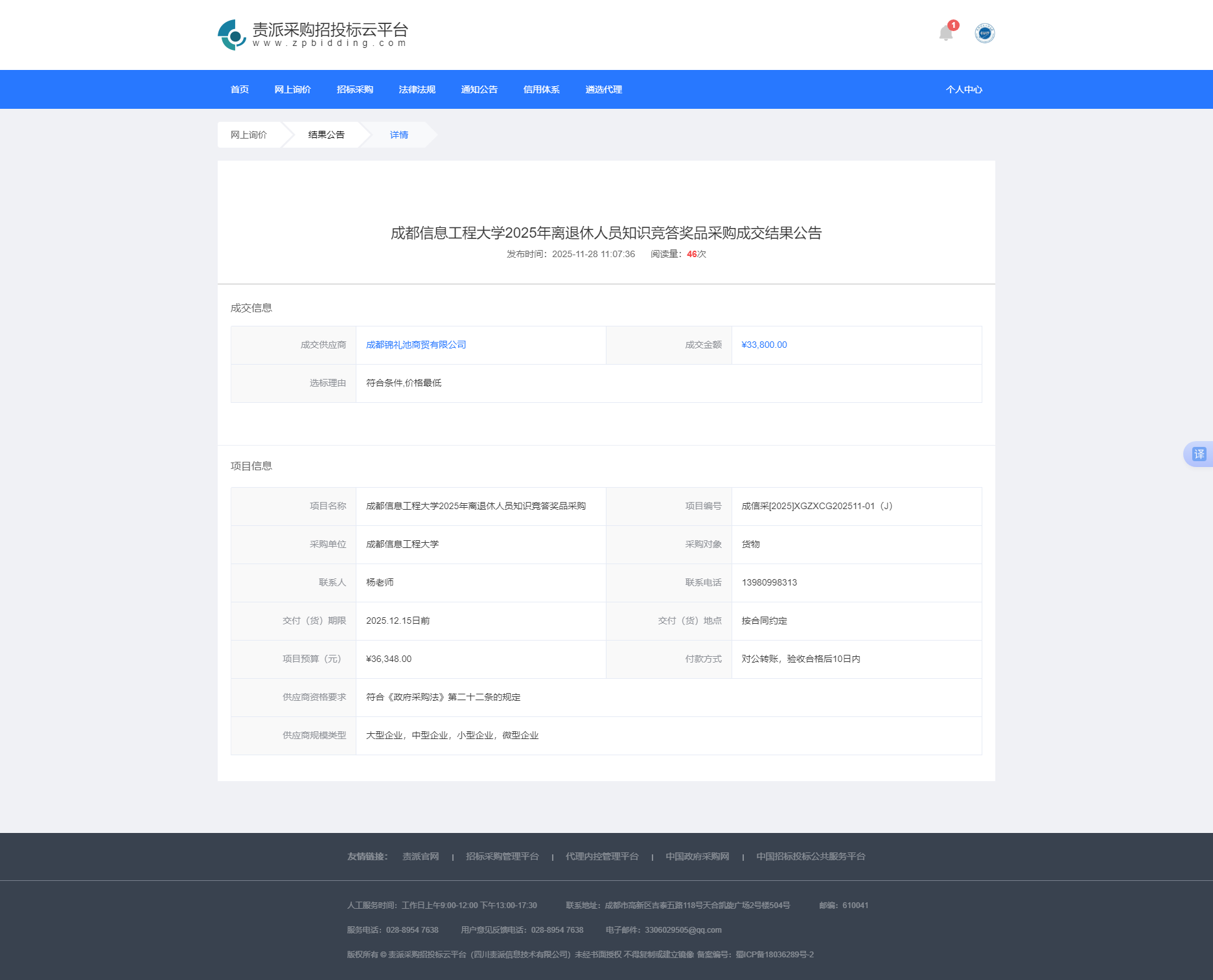Go to the 网上询价 navigation menu
Screen dimensions: 1213x980
[292, 89]
